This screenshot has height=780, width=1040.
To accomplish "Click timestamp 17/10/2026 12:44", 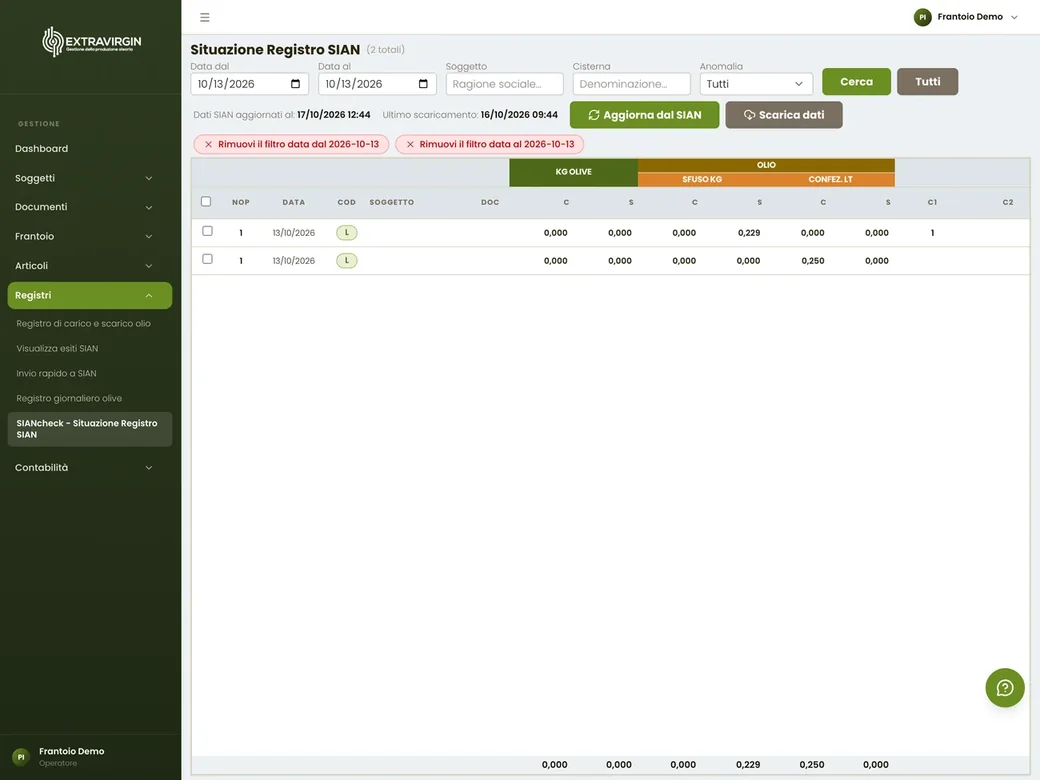I will click(x=334, y=115).
